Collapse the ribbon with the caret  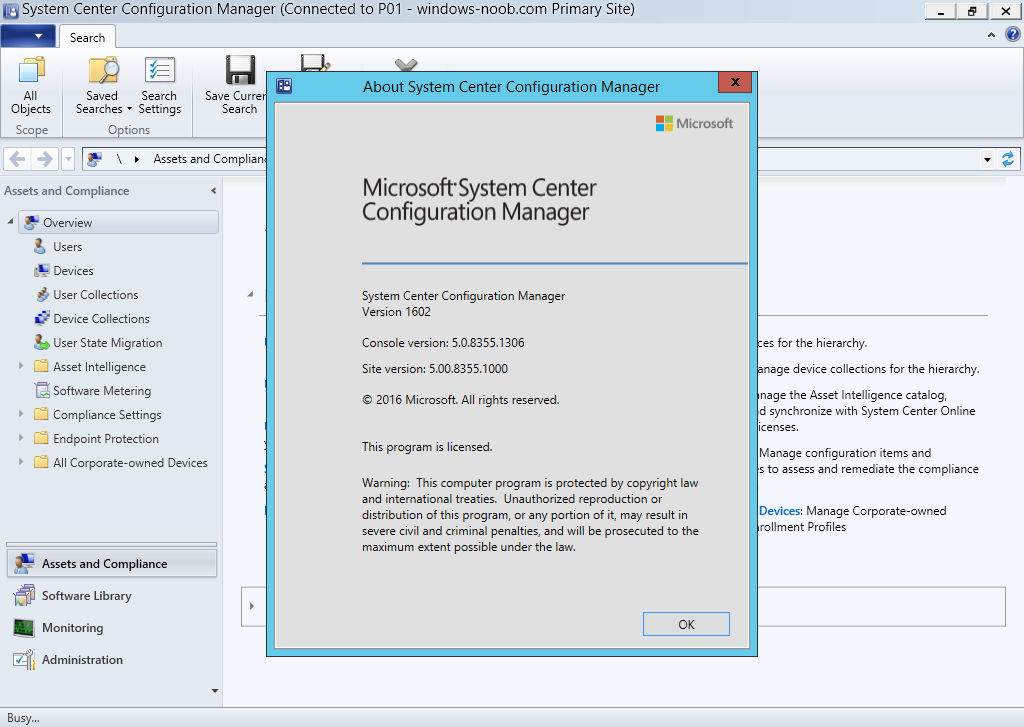[x=991, y=35]
